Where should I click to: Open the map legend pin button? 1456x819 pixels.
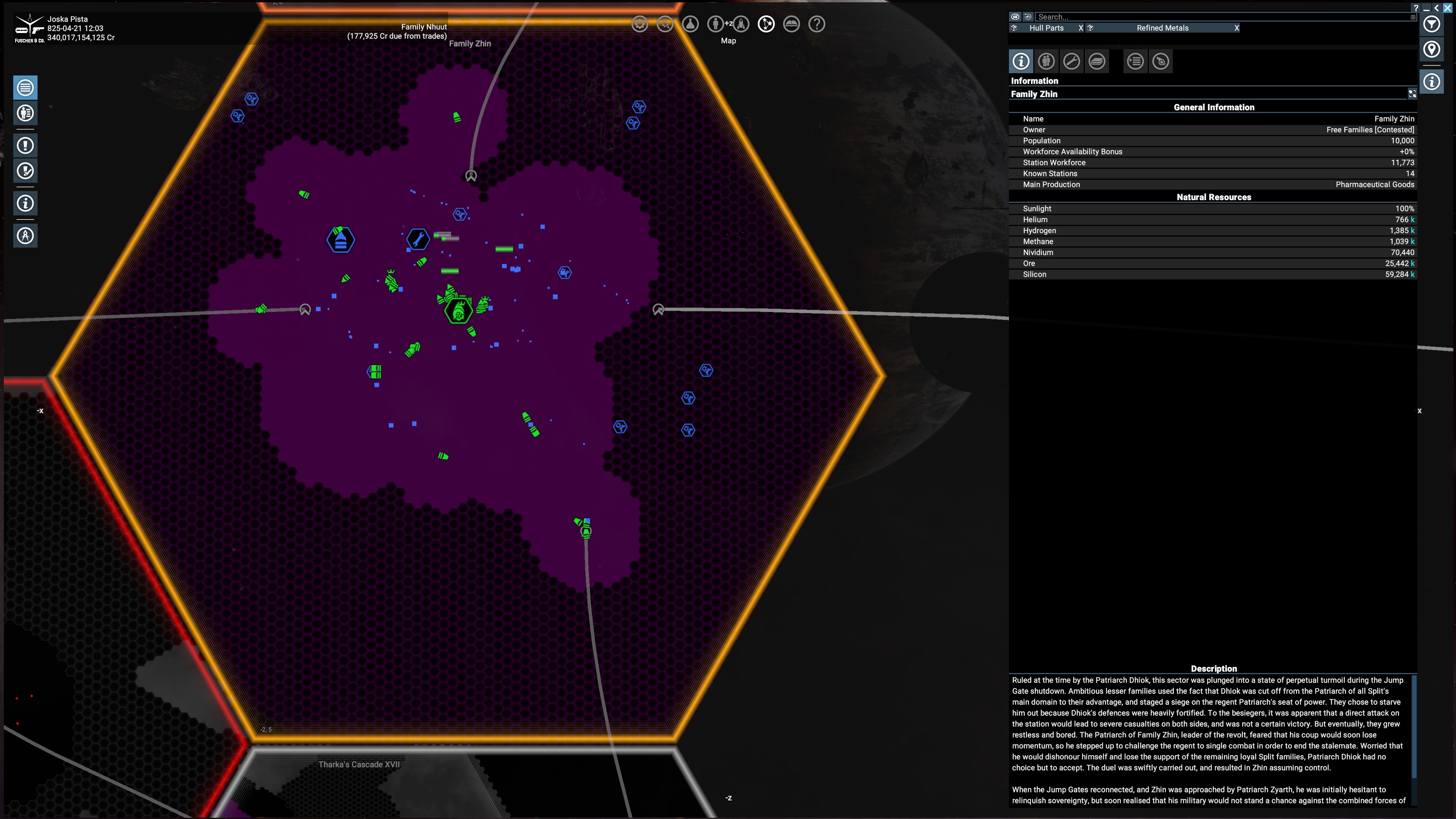[1431, 50]
